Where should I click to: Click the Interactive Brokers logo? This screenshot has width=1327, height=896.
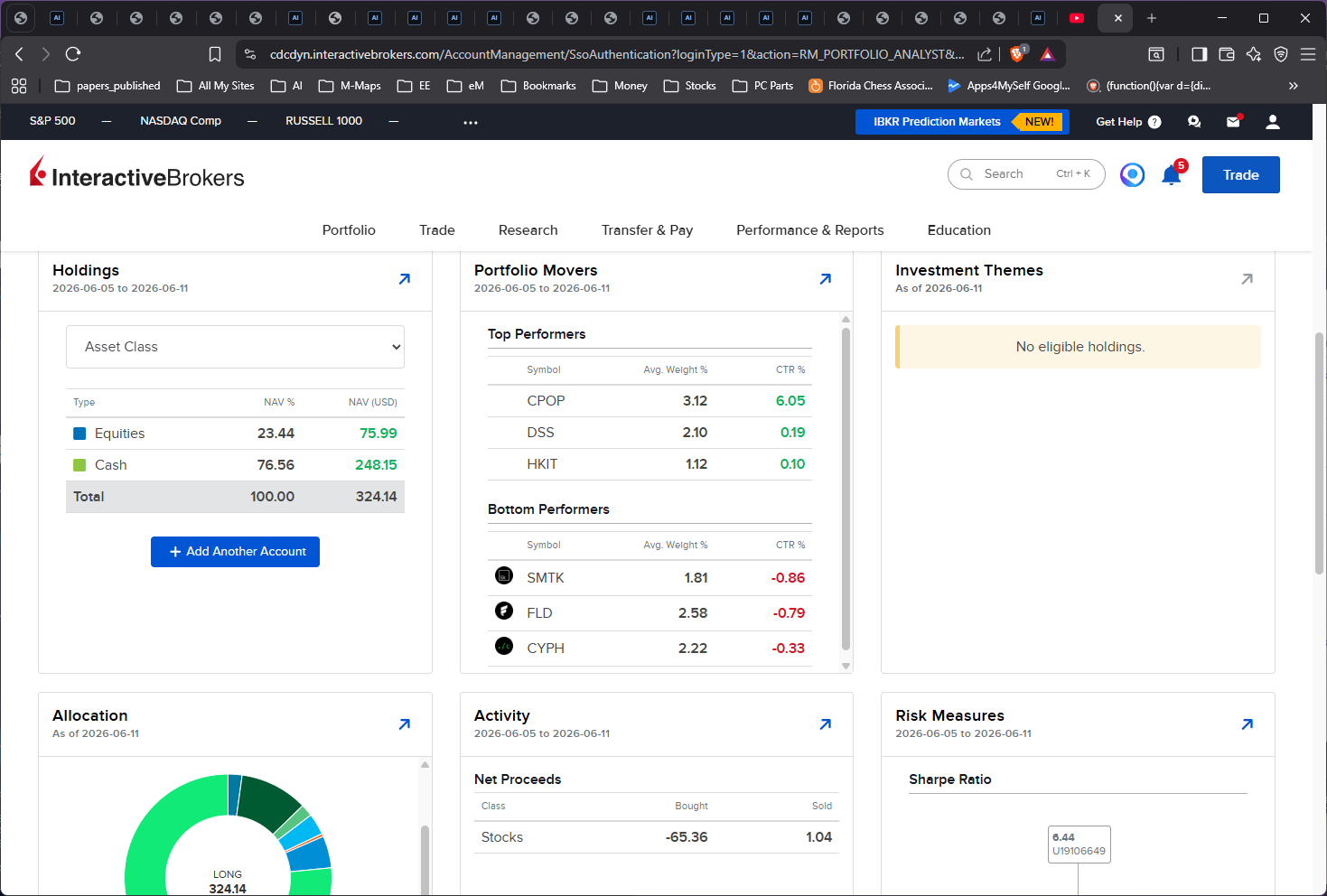click(x=137, y=173)
